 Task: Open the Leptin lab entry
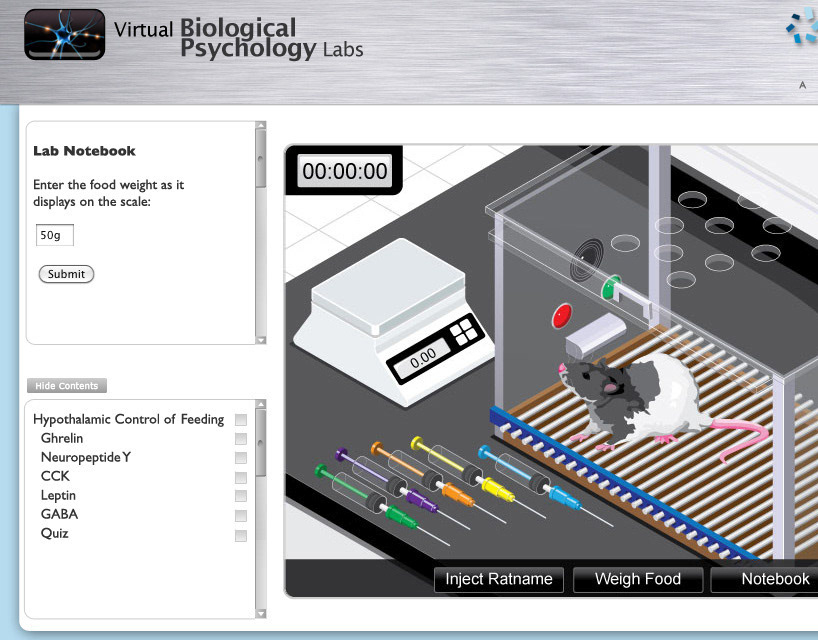[x=58, y=496]
